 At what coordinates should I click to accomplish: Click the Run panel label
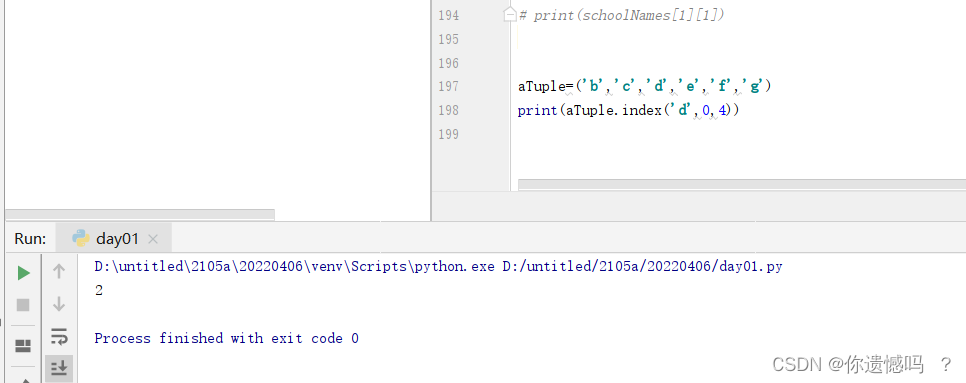[30, 239]
